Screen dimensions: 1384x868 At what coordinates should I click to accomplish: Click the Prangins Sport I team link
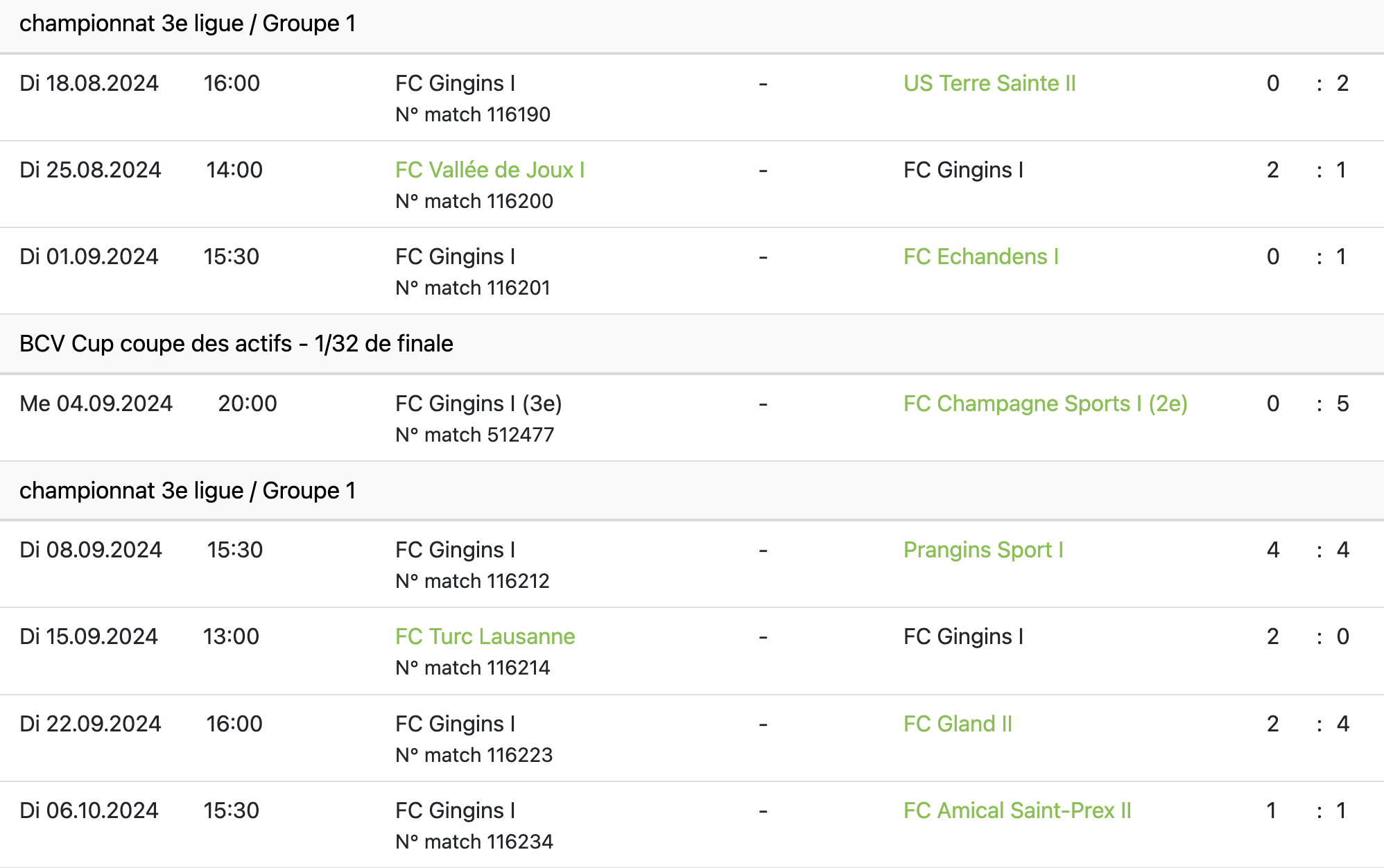click(x=983, y=550)
